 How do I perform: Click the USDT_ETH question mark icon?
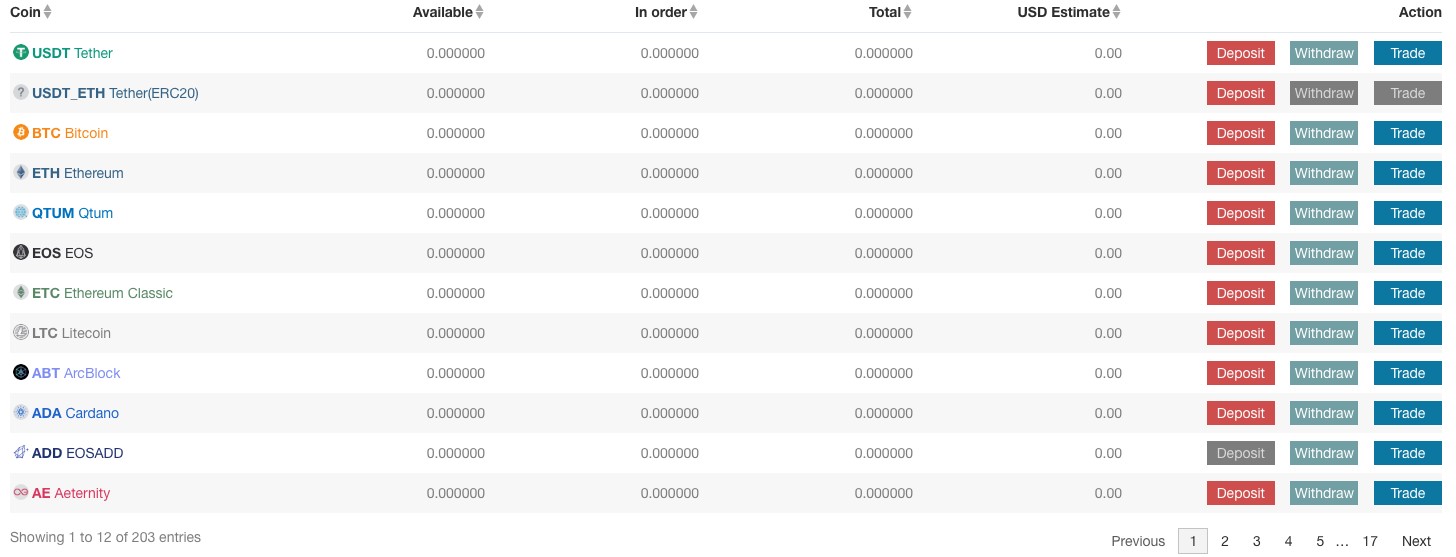(x=20, y=93)
